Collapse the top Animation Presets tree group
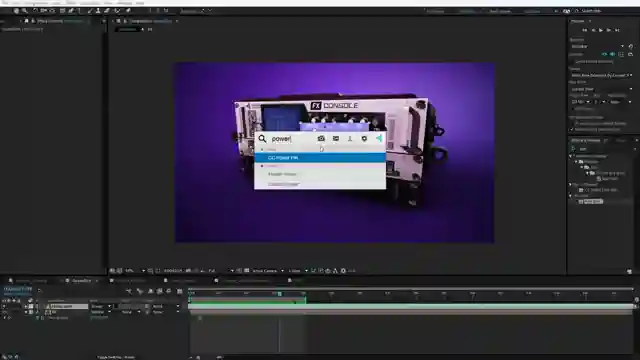640x360 pixels. (571, 156)
